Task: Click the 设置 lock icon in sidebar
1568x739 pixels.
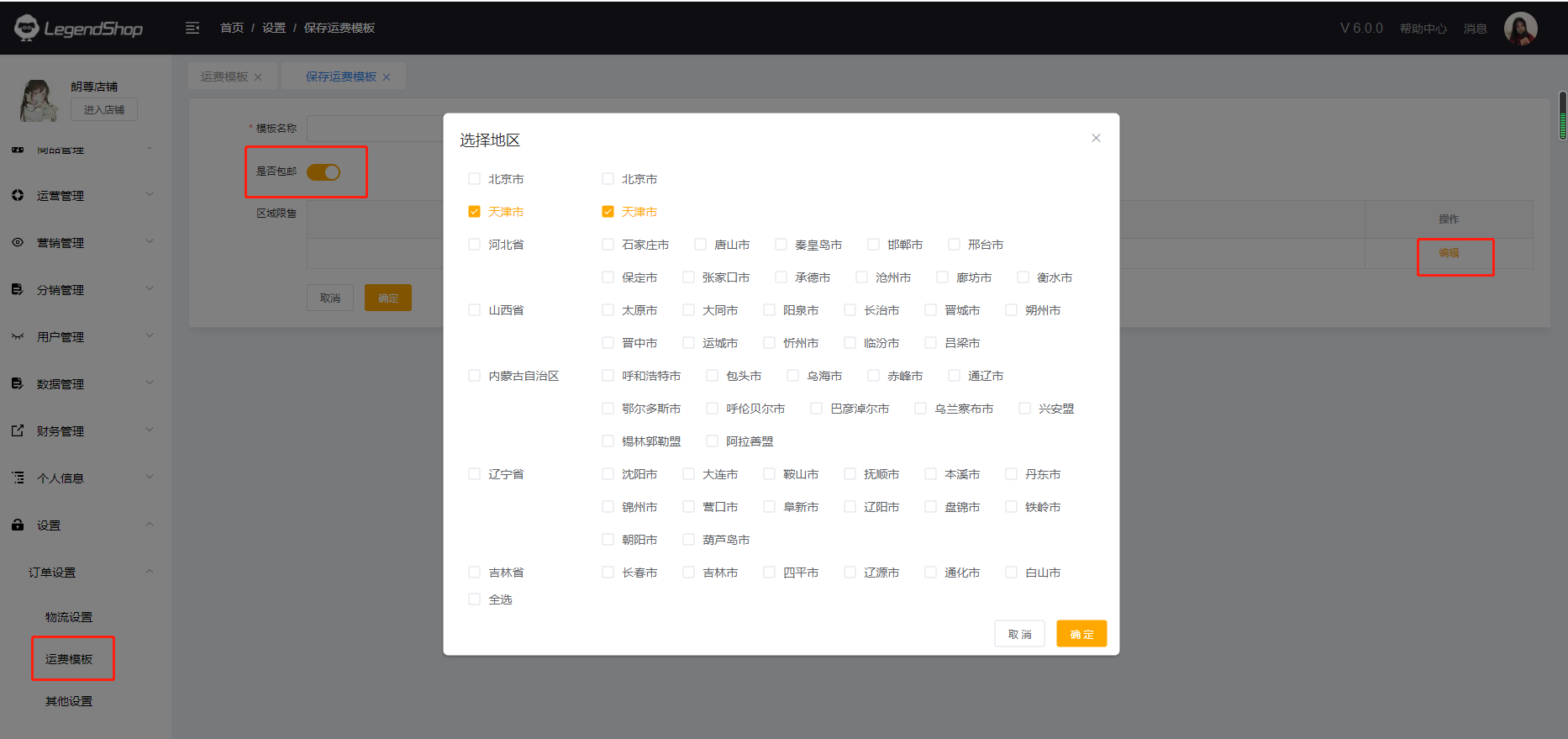Action: [x=18, y=525]
